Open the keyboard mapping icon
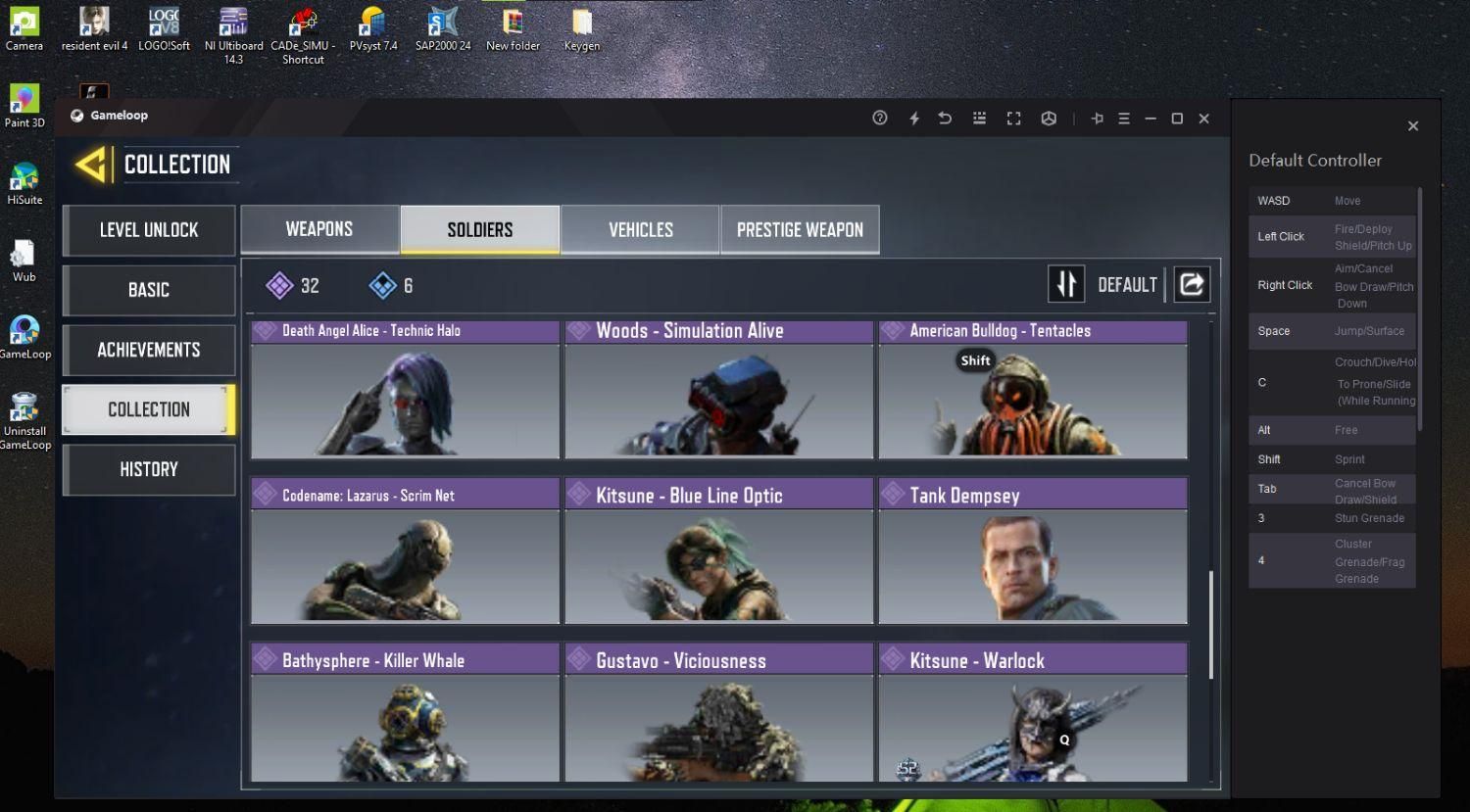The height and width of the screenshot is (812, 1470). pos(979,118)
